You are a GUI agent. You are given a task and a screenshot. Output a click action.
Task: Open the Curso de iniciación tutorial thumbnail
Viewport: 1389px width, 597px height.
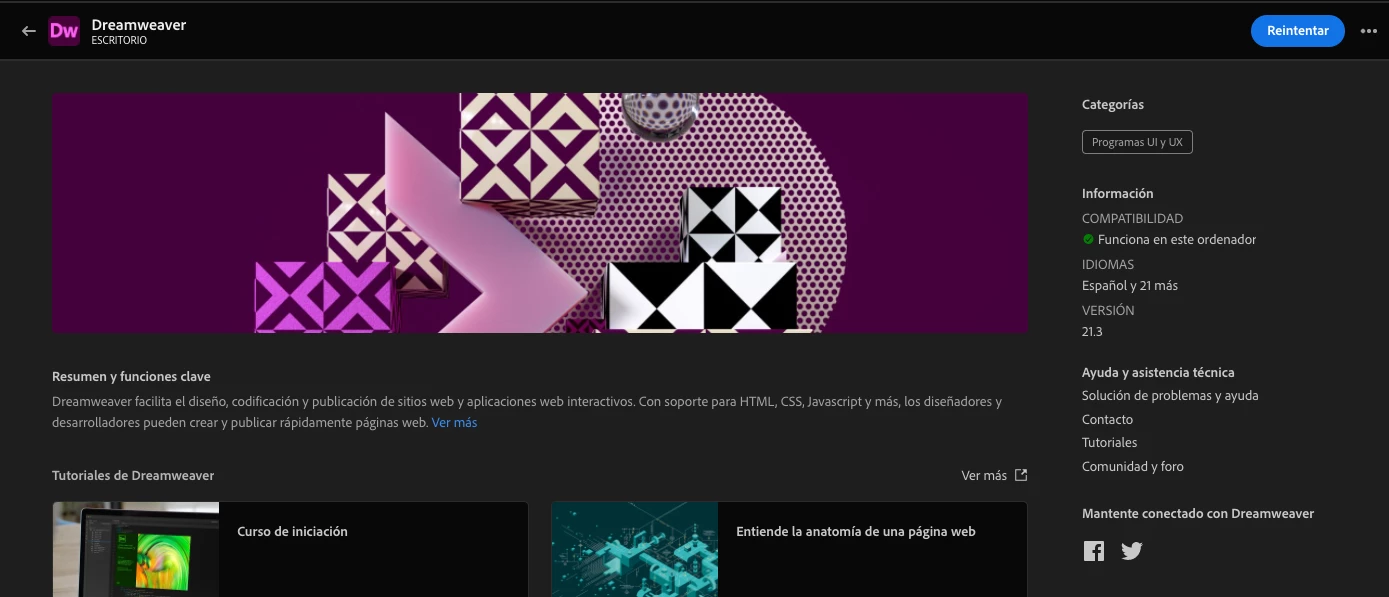pyautogui.click(x=136, y=549)
